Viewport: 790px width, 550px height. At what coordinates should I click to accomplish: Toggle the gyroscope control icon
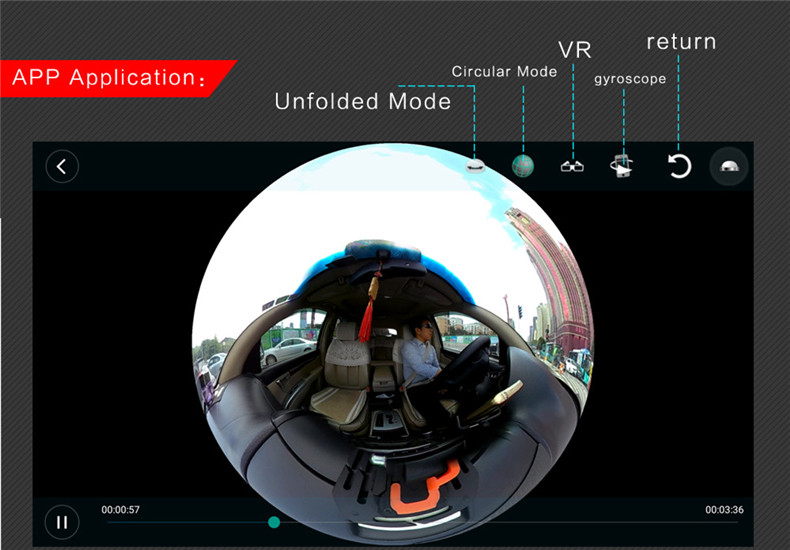point(622,166)
